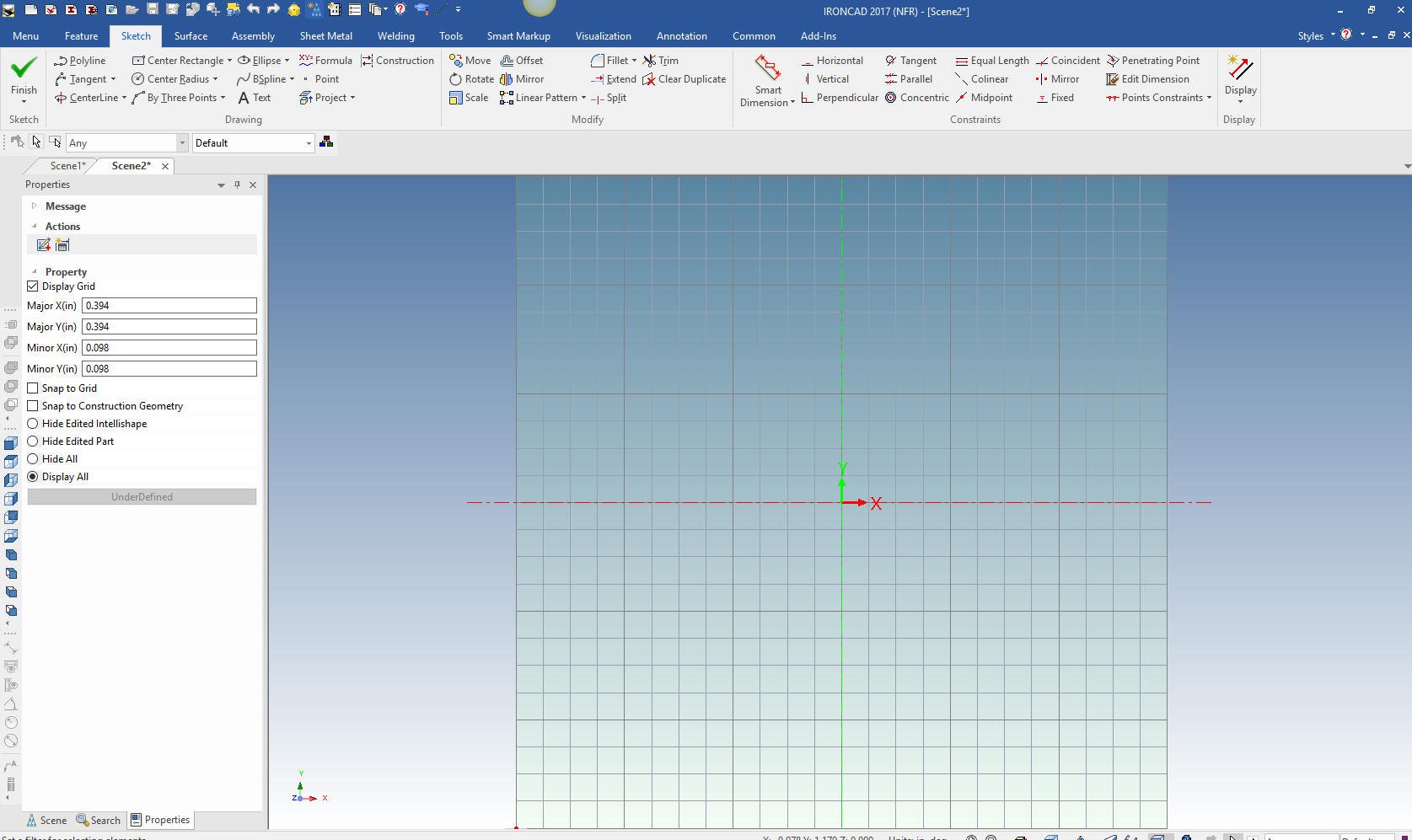Open the Feature ribbon tab

81,36
